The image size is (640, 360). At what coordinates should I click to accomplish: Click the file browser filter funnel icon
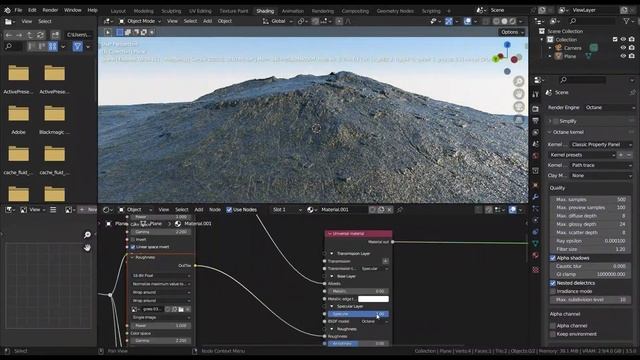(77, 47)
